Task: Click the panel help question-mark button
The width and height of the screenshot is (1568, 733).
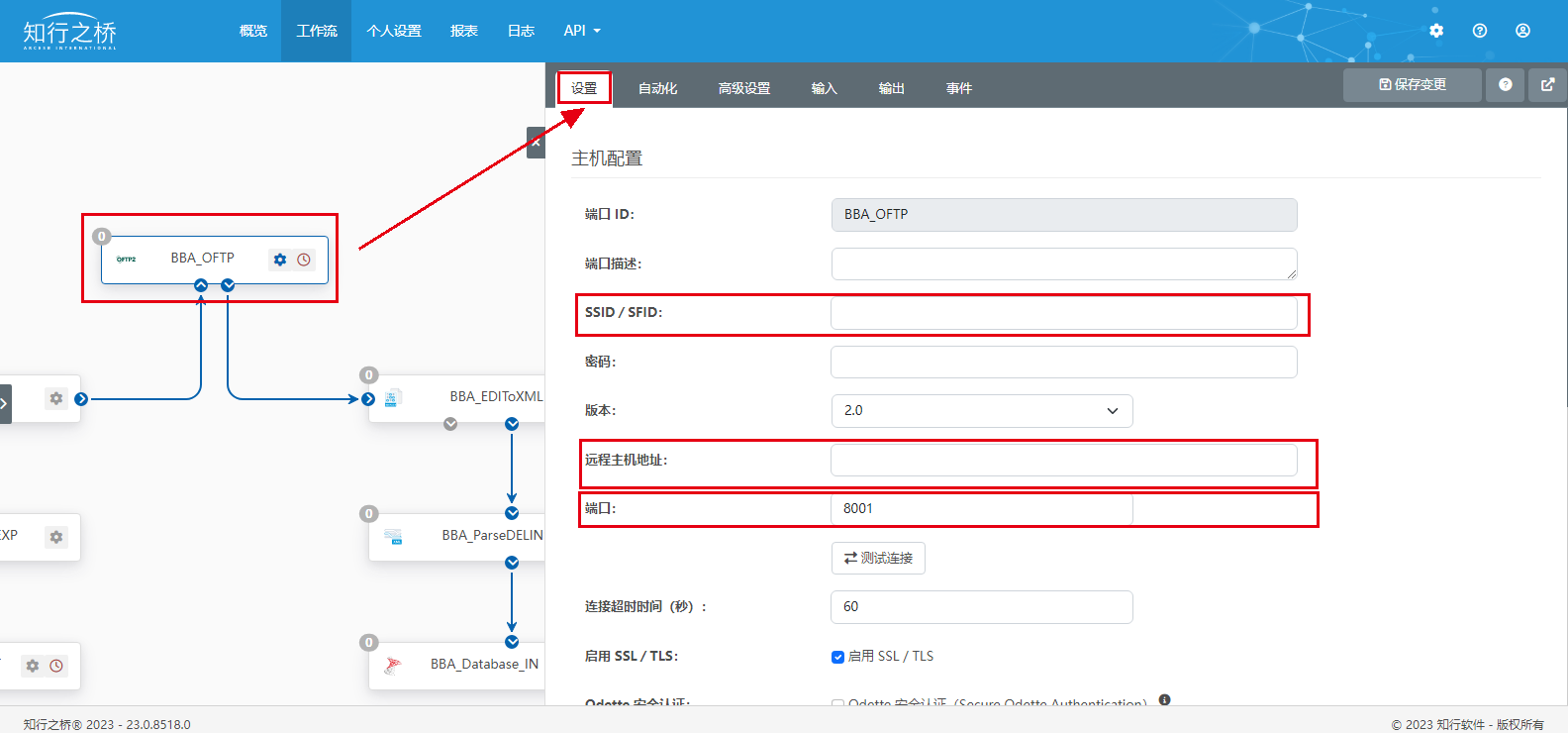Action: pos(1505,85)
